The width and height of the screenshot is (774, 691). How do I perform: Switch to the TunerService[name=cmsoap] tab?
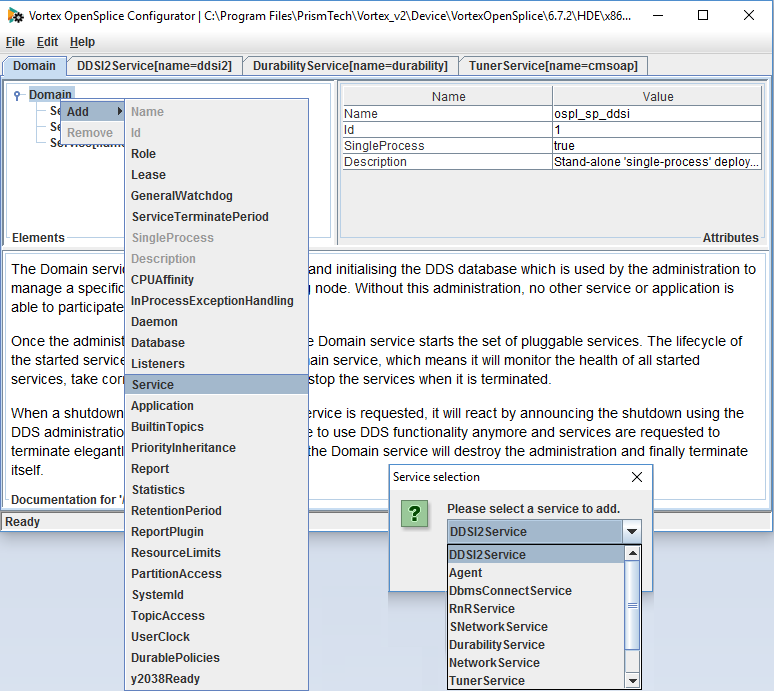(x=553, y=66)
